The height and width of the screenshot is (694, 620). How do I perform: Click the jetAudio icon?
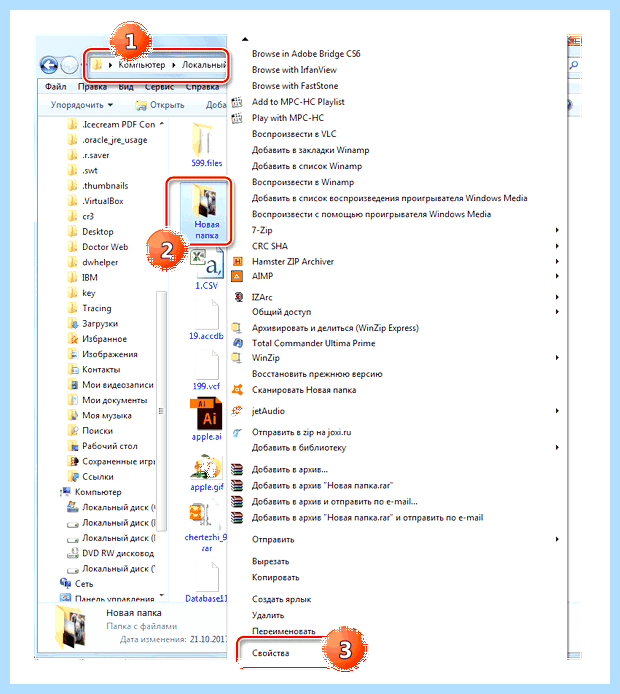(237, 411)
